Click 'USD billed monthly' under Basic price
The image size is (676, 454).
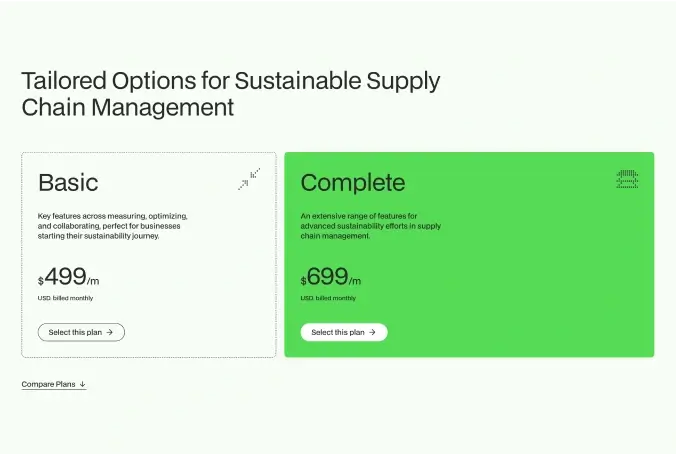point(64,298)
